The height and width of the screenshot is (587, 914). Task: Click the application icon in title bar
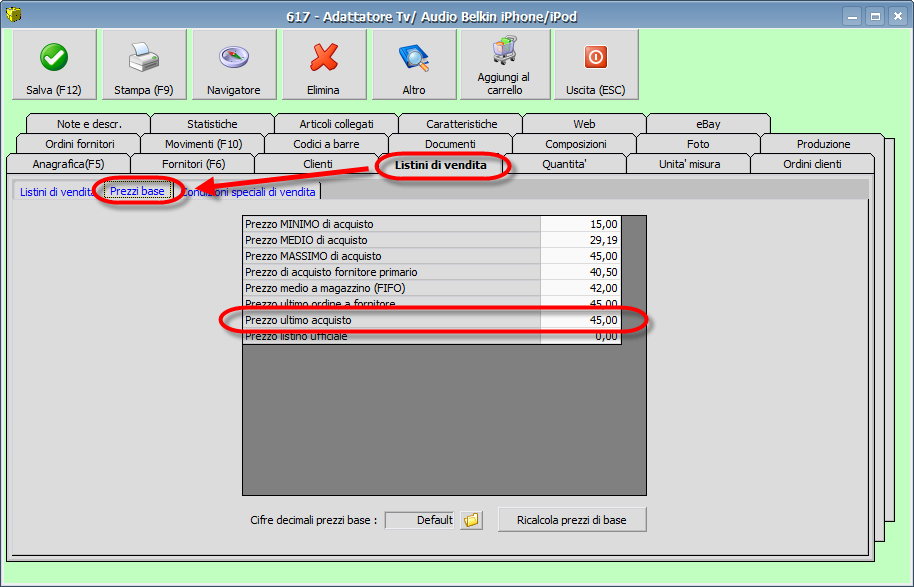[13, 14]
